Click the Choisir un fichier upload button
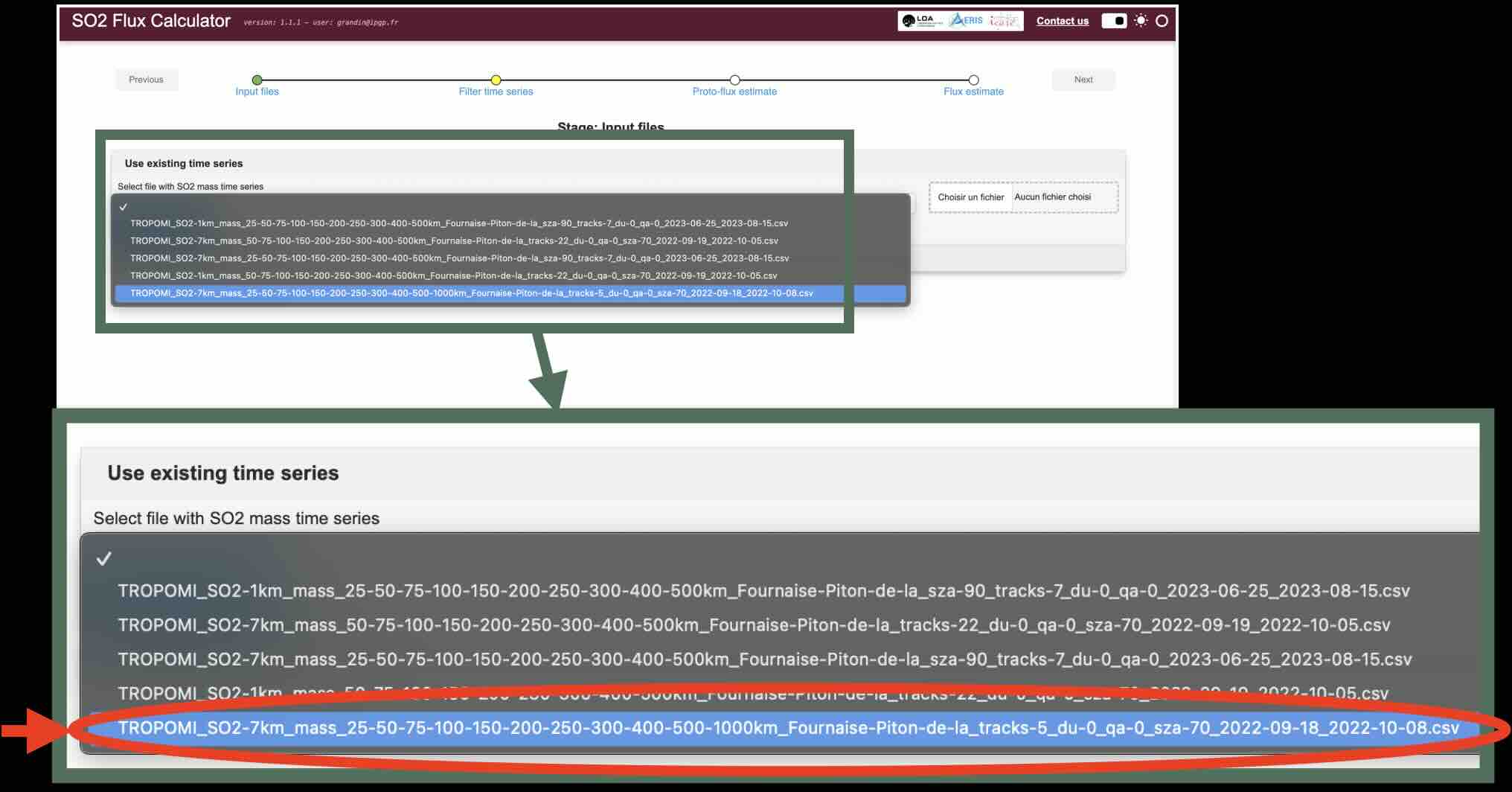The height and width of the screenshot is (792, 1512). 970,197
